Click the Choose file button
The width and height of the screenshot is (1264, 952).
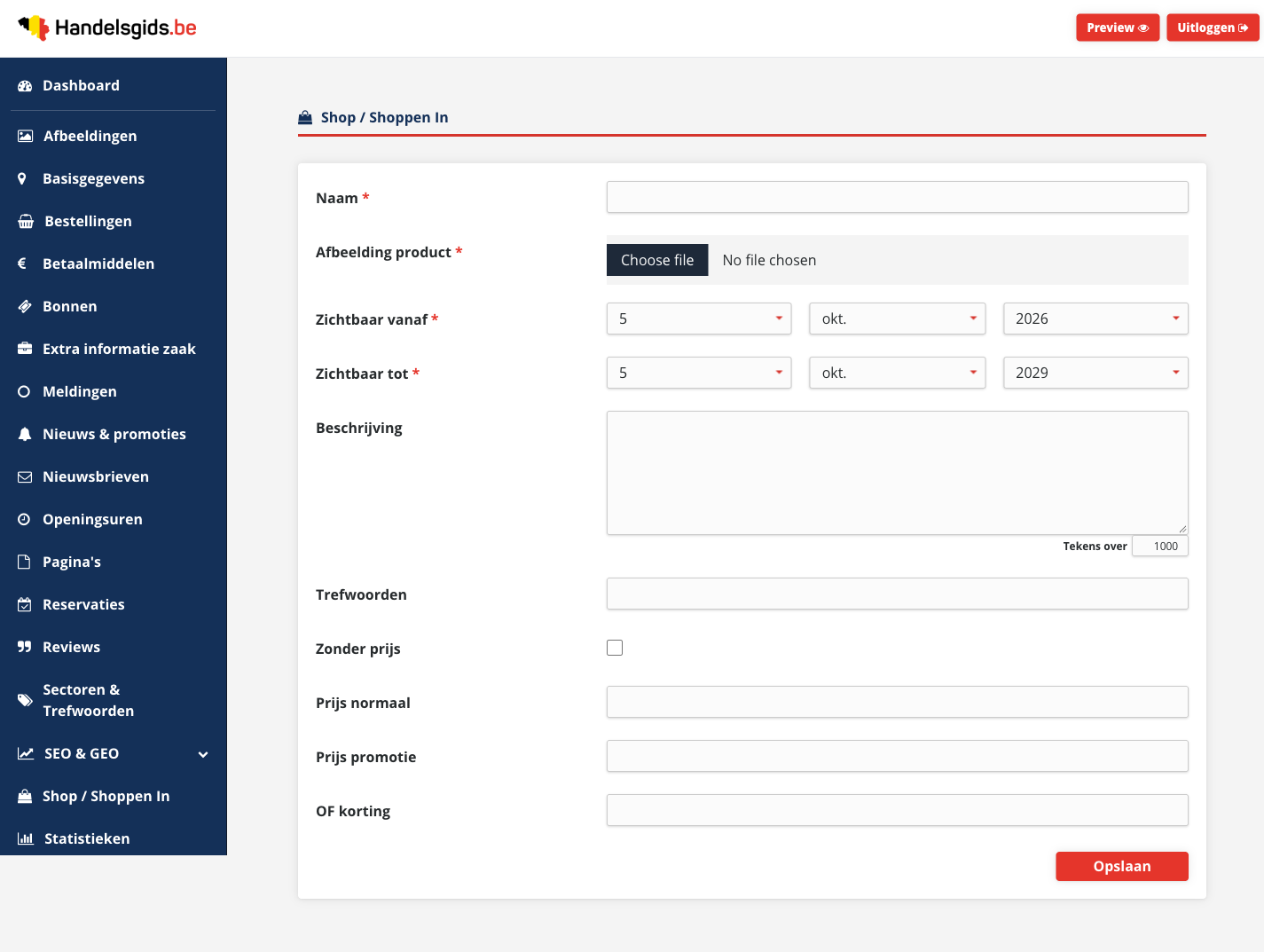pos(657,260)
